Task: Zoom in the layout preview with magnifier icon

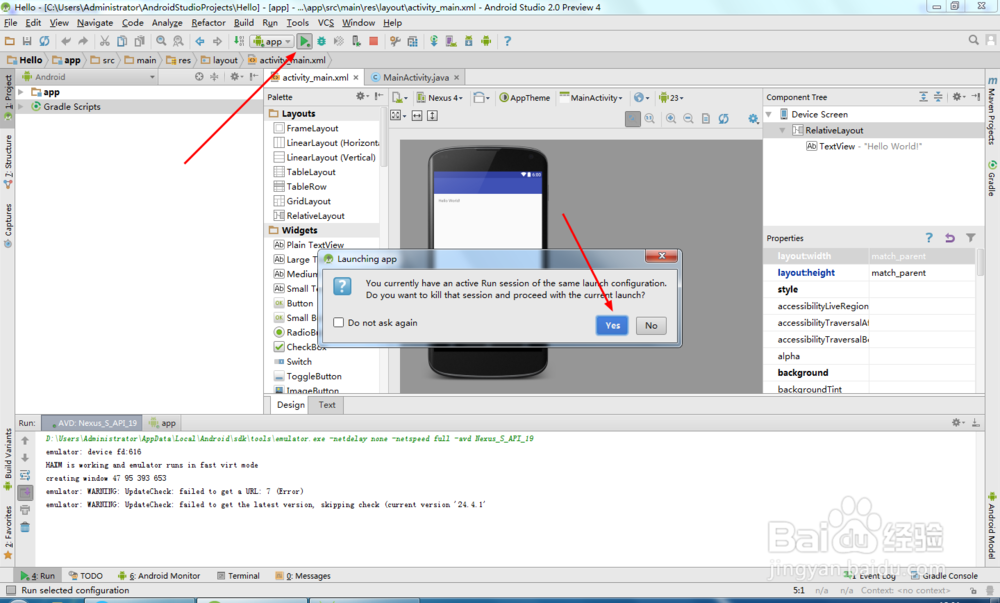Action: tap(670, 118)
